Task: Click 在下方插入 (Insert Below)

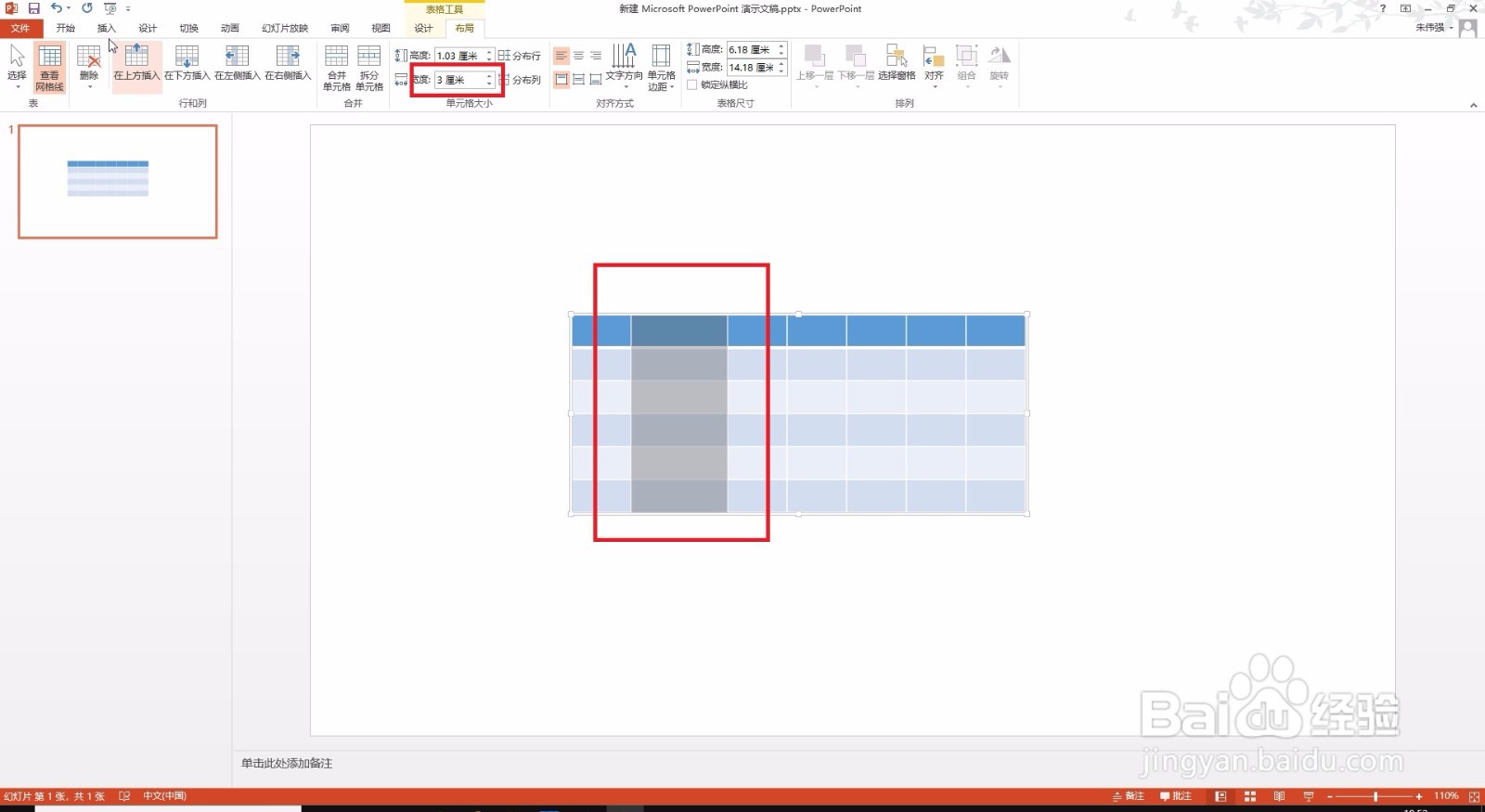Action: (x=187, y=63)
